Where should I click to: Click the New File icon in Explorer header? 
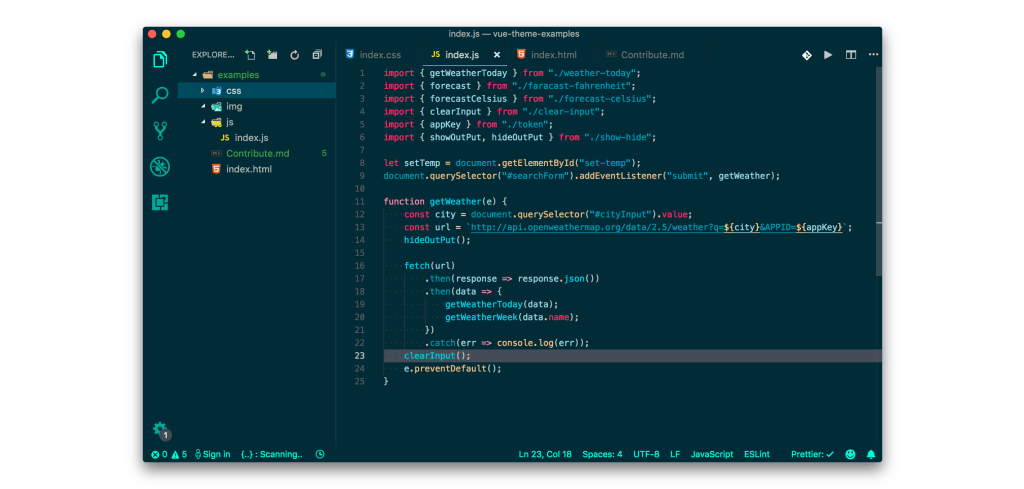[x=250, y=55]
